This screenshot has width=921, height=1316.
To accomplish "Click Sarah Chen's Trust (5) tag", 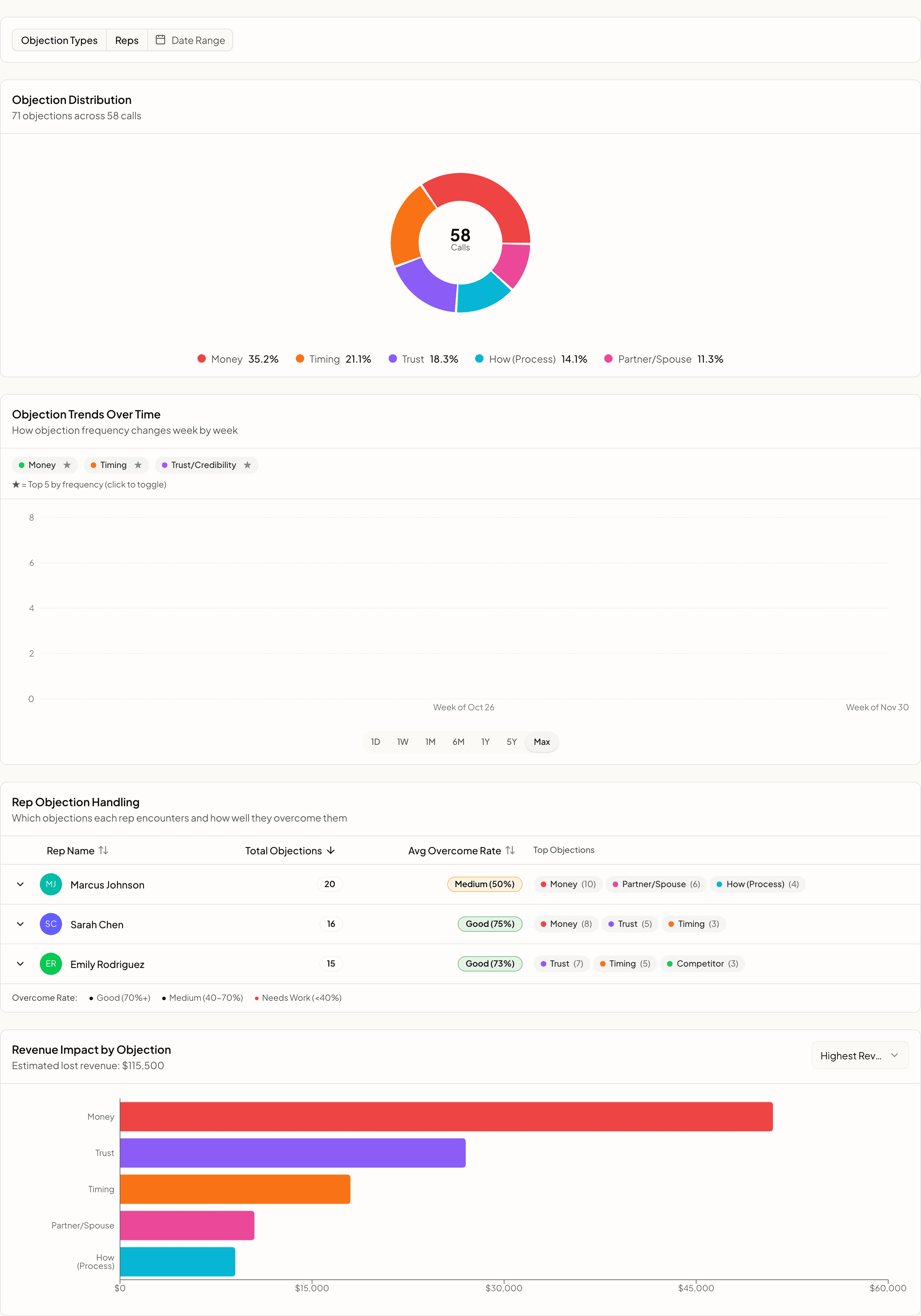I will [630, 923].
